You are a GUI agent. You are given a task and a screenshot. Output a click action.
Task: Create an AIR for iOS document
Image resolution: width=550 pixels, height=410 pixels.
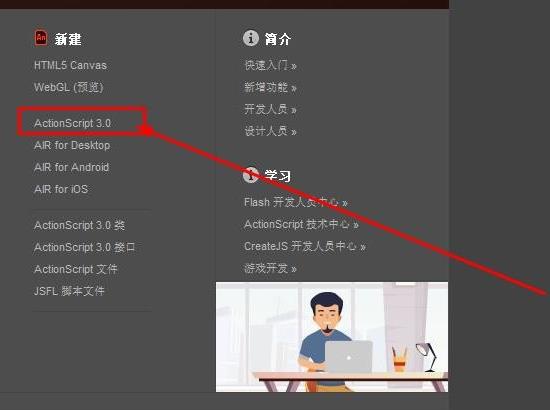pyautogui.click(x=61, y=189)
